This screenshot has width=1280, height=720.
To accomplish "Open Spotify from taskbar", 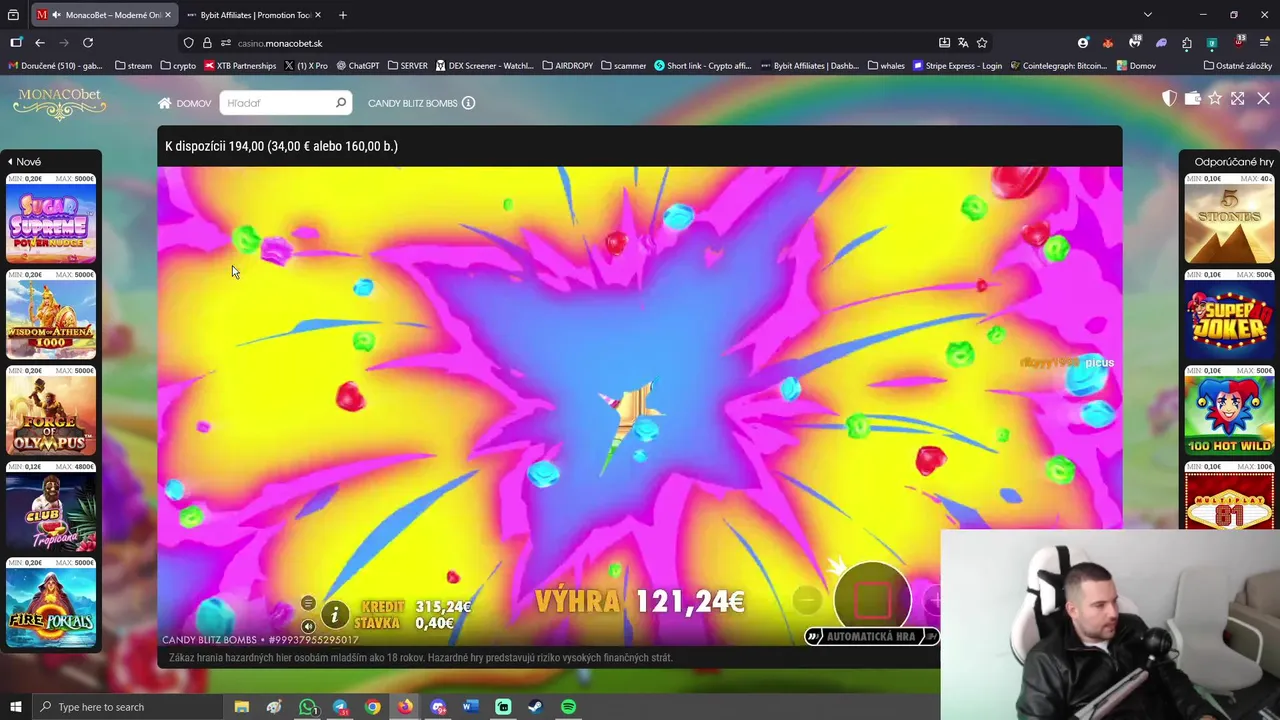I will click(568, 707).
